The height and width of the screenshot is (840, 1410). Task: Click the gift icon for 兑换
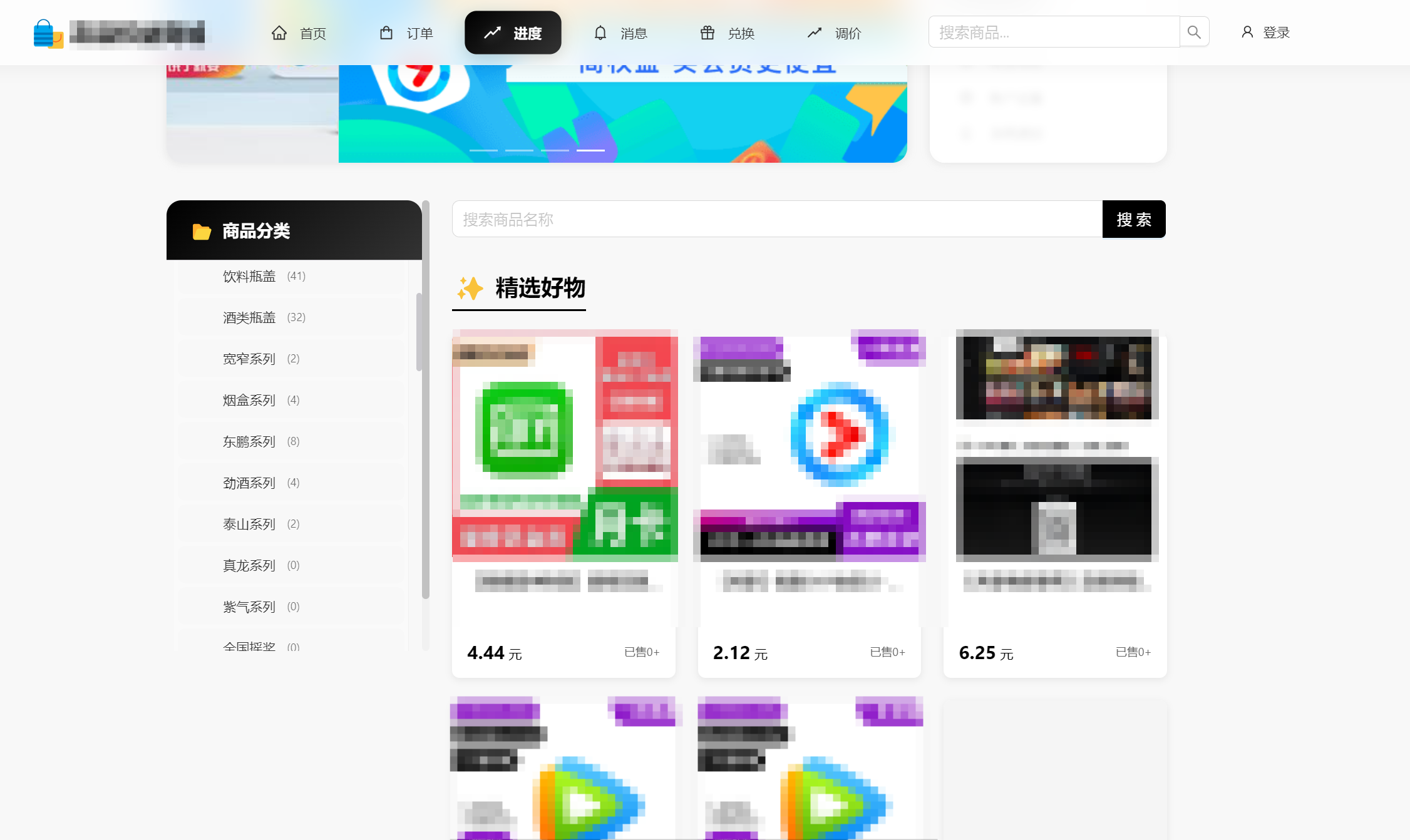(707, 33)
